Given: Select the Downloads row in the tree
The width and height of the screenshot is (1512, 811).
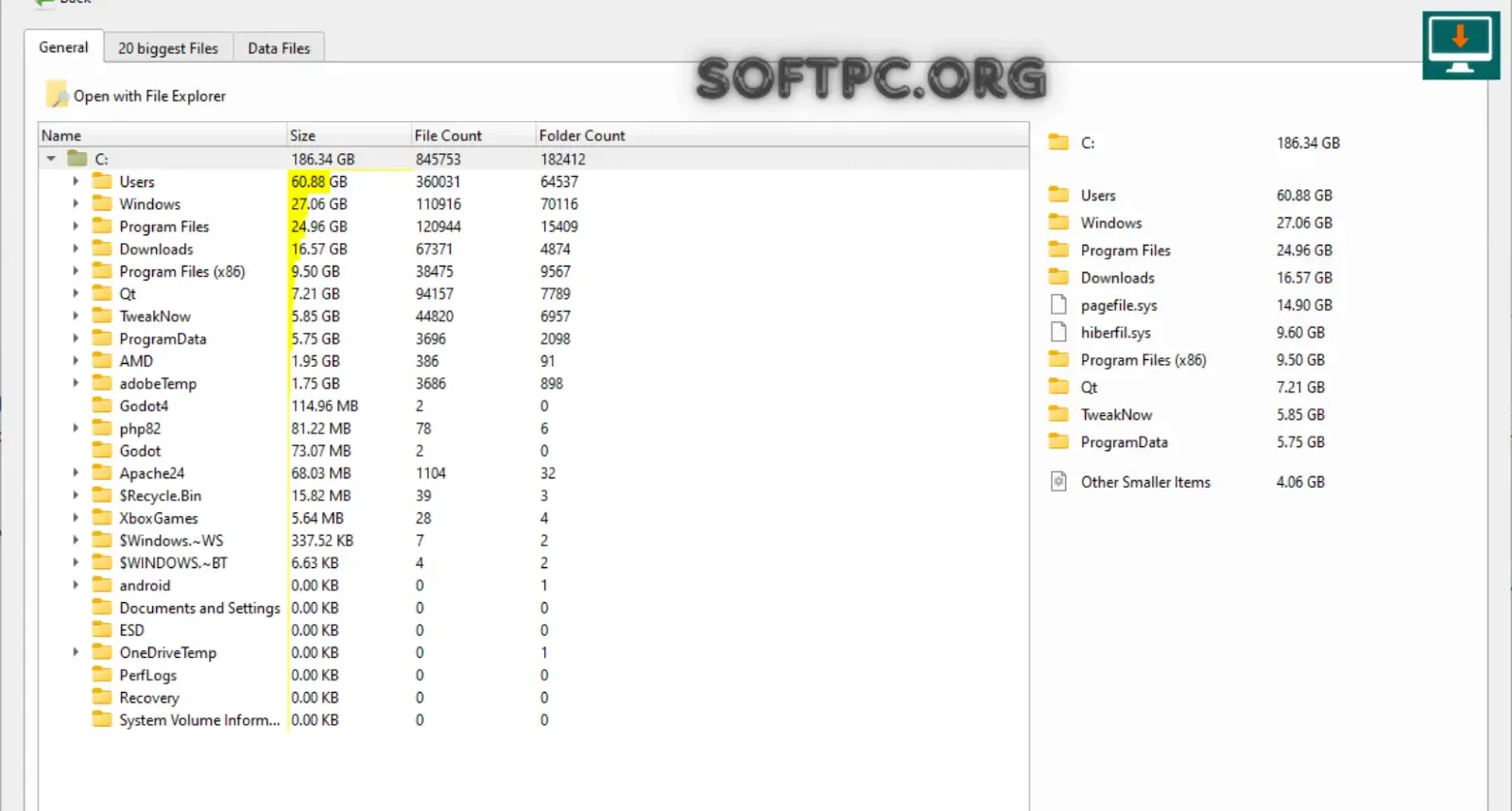Looking at the screenshot, I should [533, 249].
